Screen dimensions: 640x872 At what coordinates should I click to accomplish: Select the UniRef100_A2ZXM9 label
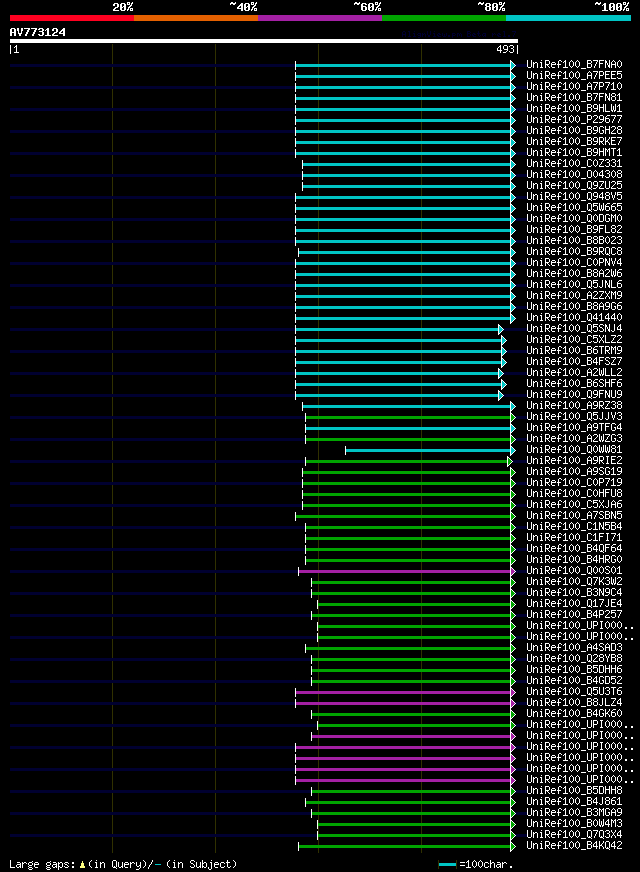[574, 295]
